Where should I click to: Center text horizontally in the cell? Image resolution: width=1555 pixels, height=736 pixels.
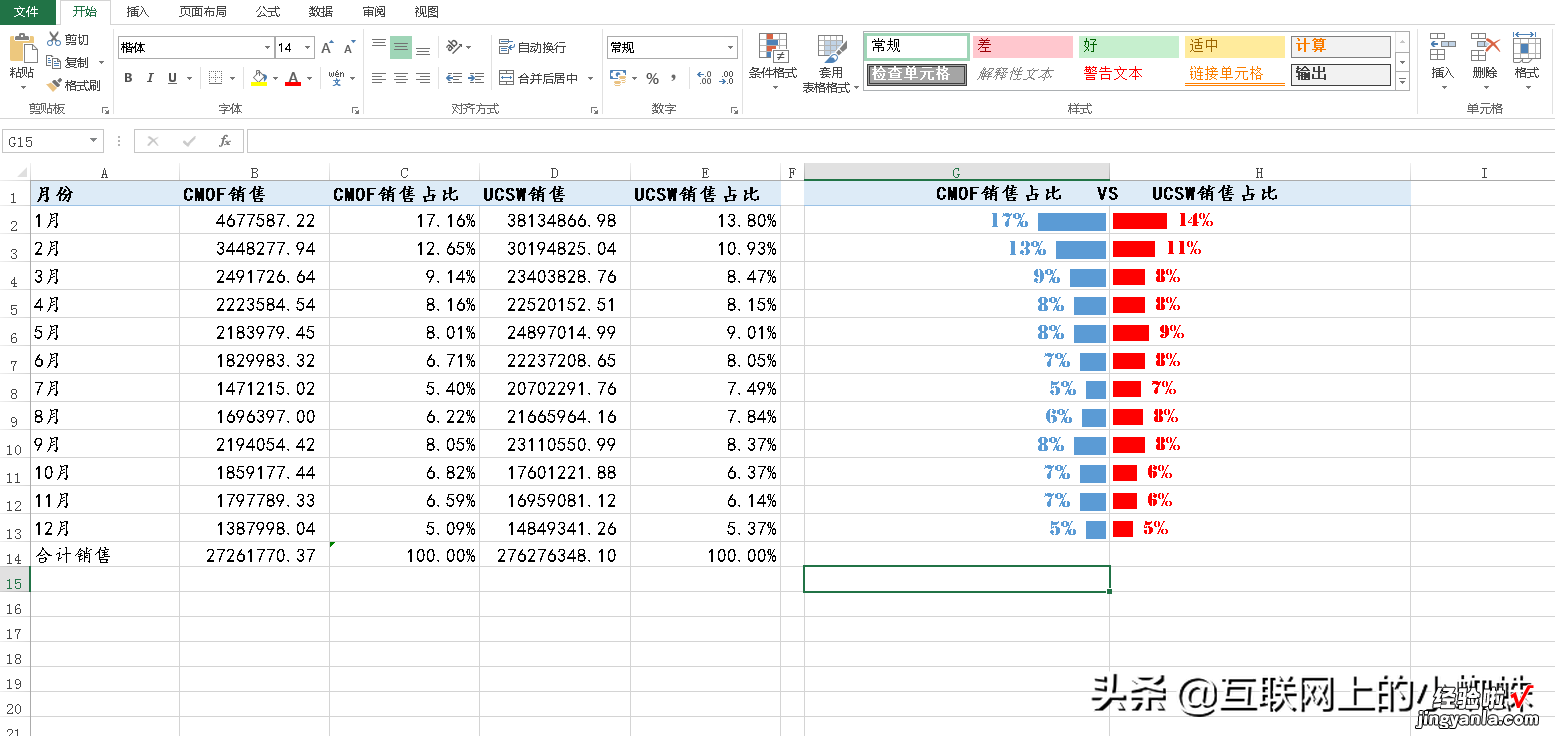pyautogui.click(x=401, y=78)
